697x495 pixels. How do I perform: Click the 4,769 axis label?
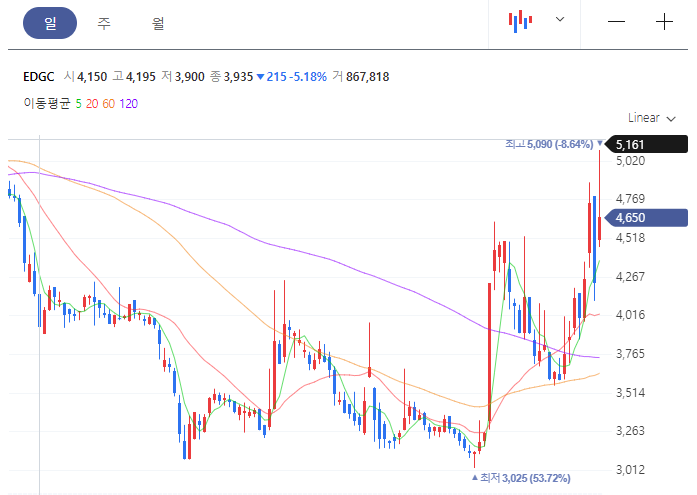point(630,199)
